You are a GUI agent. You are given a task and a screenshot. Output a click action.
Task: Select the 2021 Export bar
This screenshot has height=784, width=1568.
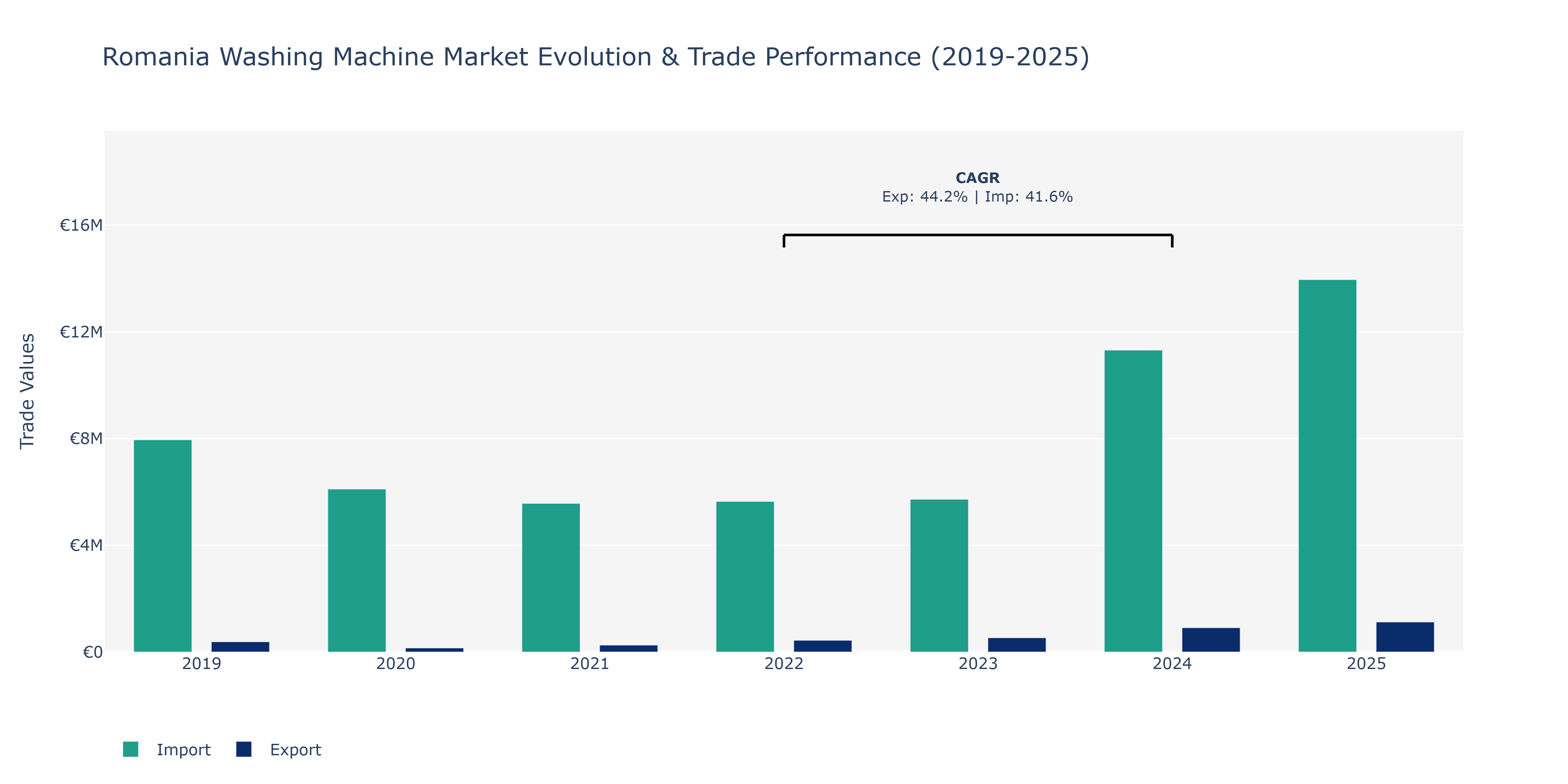coord(629,648)
